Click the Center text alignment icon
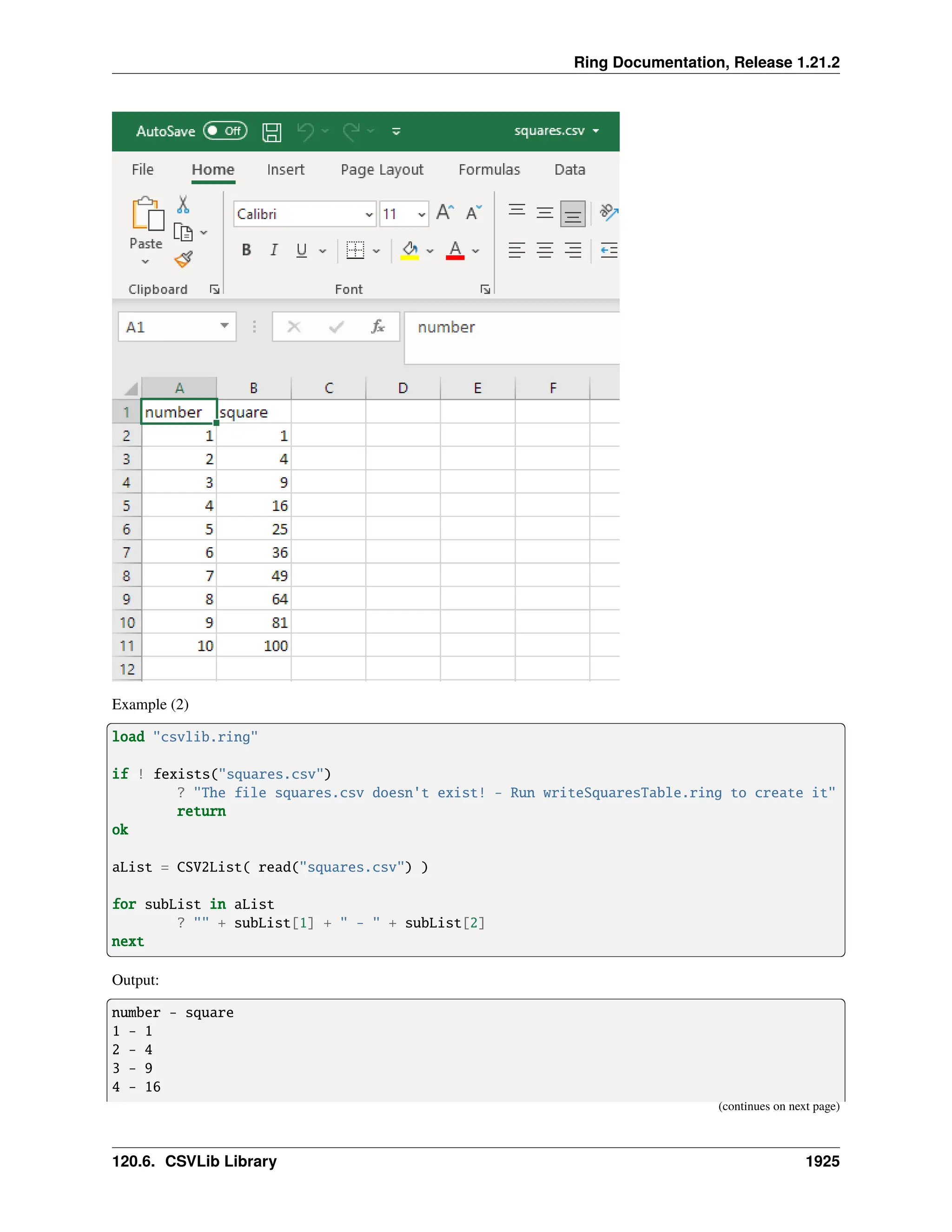Image resolution: width=952 pixels, height=1232 pixels. point(544,251)
